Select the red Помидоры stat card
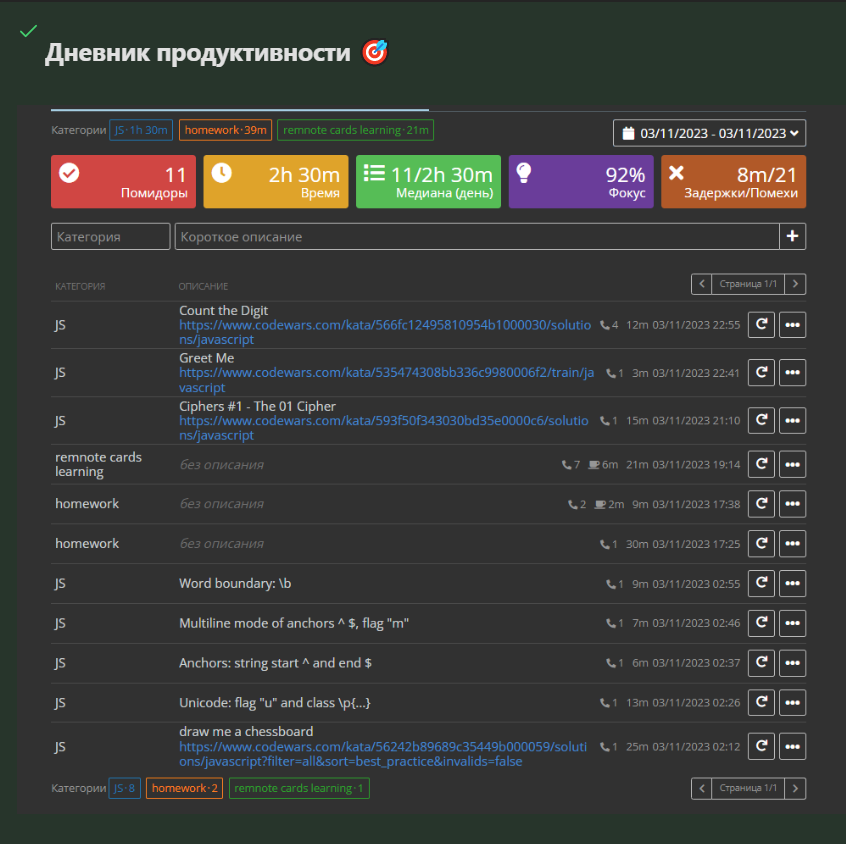The width and height of the screenshot is (846, 844). point(124,182)
